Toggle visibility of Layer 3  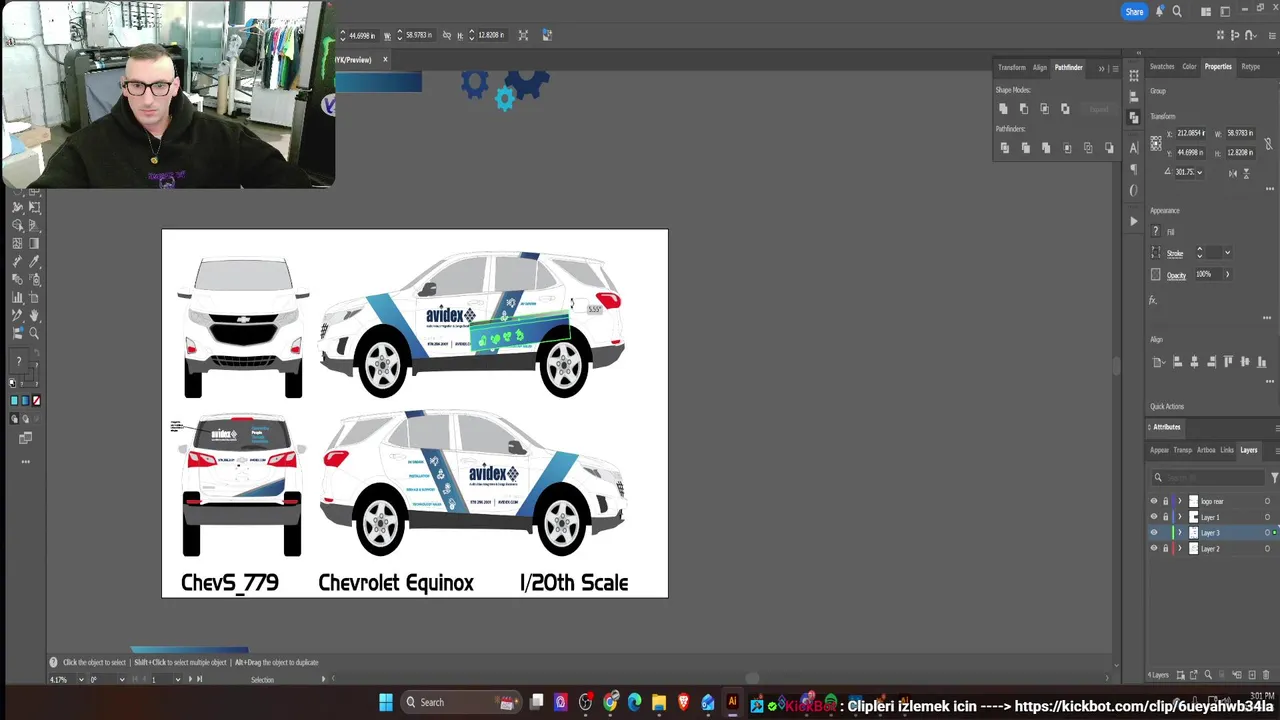coord(1154,533)
